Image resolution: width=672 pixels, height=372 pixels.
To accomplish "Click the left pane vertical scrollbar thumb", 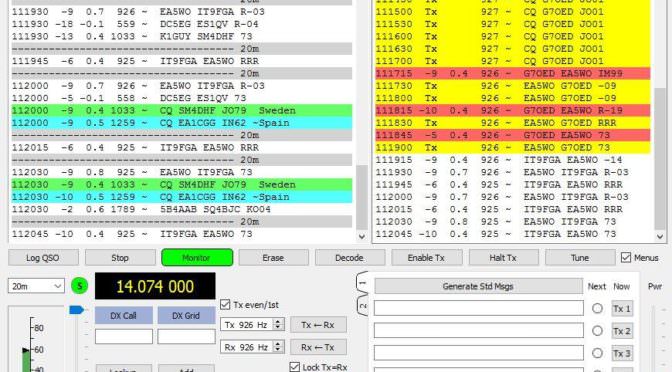I will coord(362,197).
